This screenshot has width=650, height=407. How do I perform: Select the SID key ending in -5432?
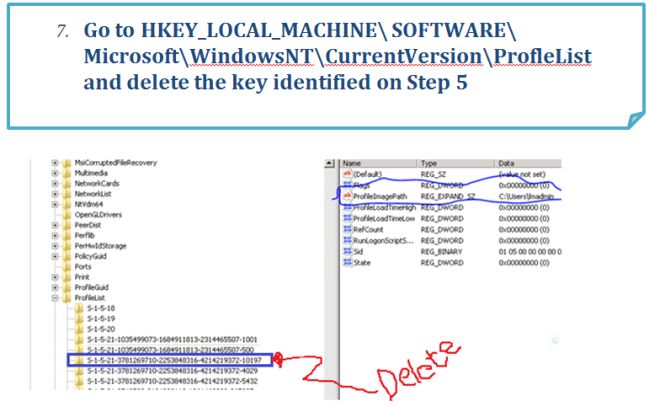pos(172,381)
